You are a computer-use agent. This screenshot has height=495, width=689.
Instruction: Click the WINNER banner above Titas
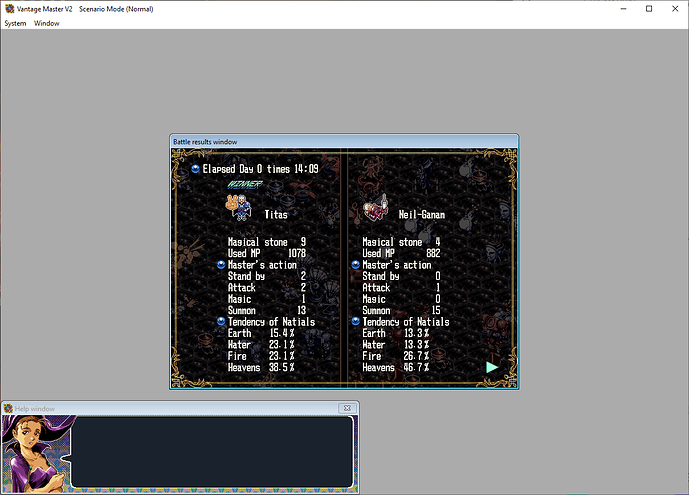tap(245, 184)
